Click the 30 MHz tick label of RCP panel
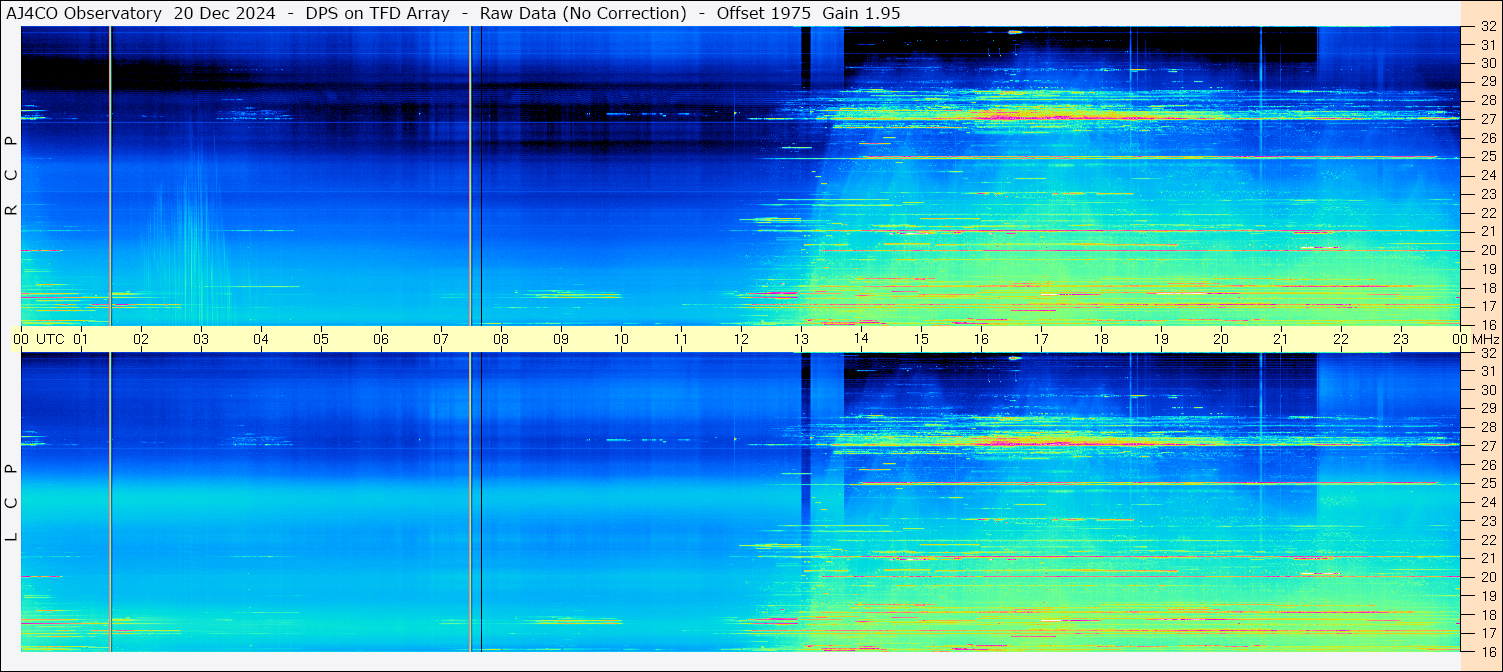1503x672 pixels. click(1488, 63)
